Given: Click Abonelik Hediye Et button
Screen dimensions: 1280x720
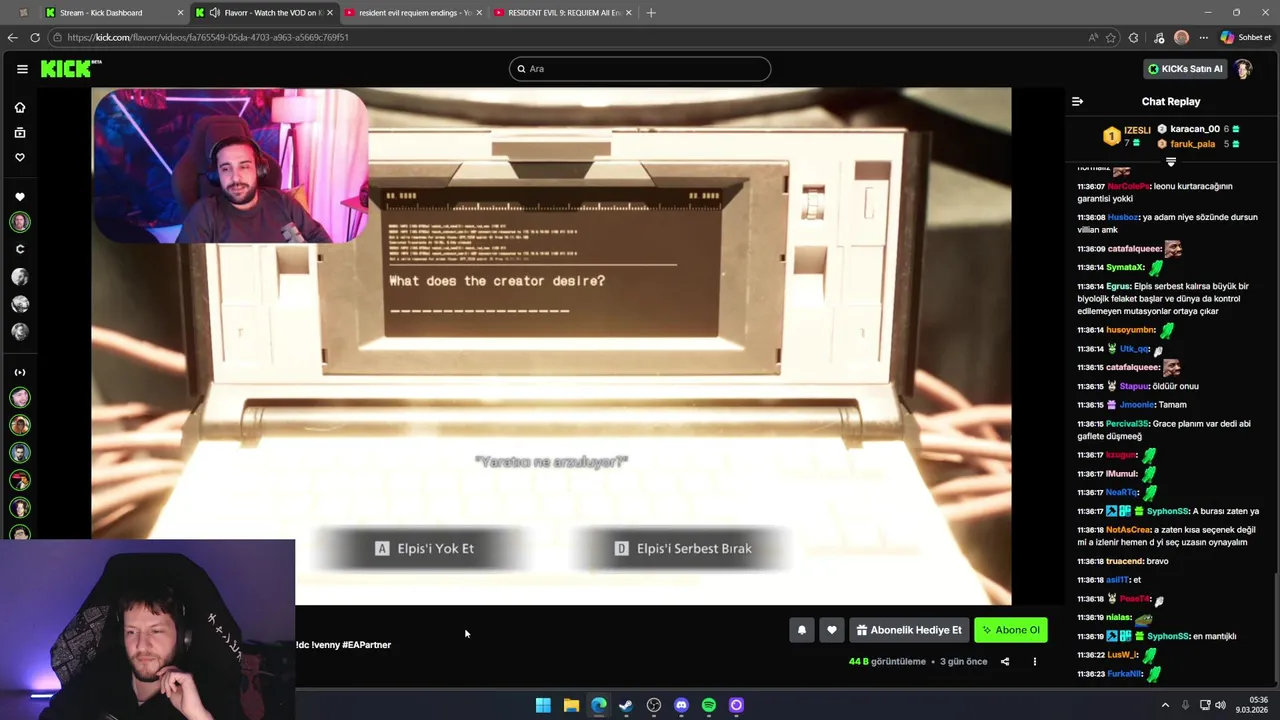Looking at the screenshot, I should click(x=908, y=630).
